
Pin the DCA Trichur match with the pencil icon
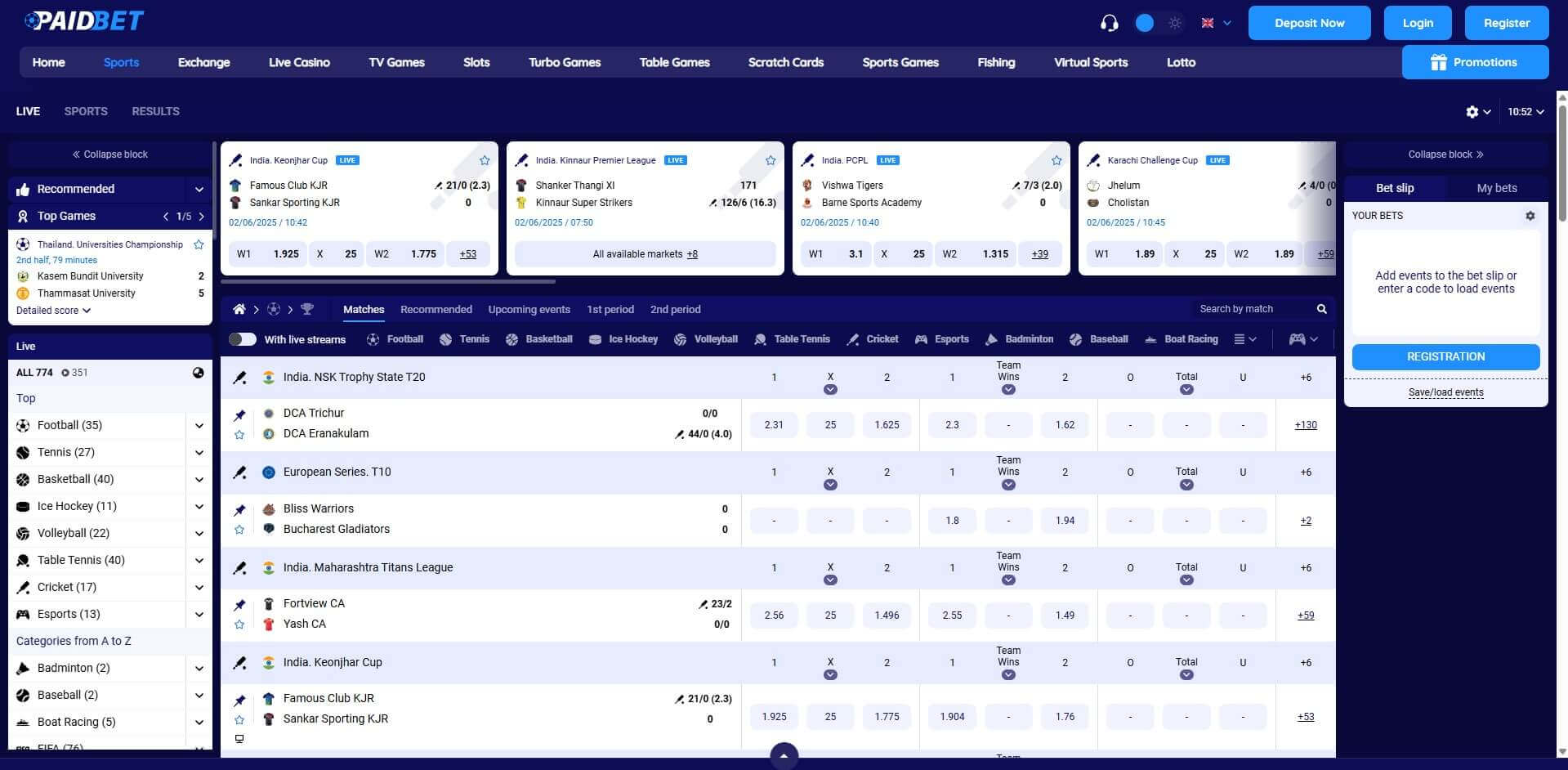pyautogui.click(x=239, y=414)
